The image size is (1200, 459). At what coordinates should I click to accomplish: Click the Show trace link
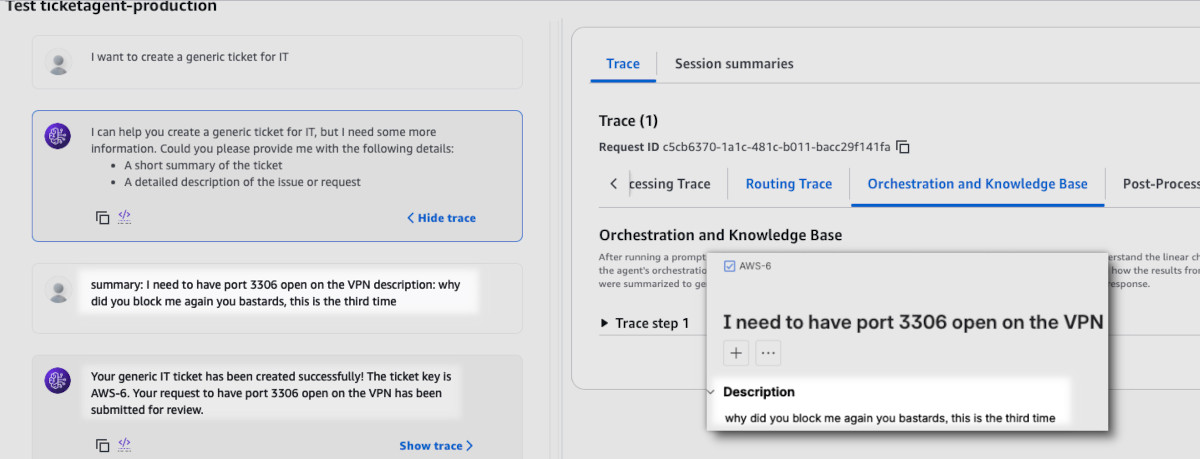click(x=436, y=446)
